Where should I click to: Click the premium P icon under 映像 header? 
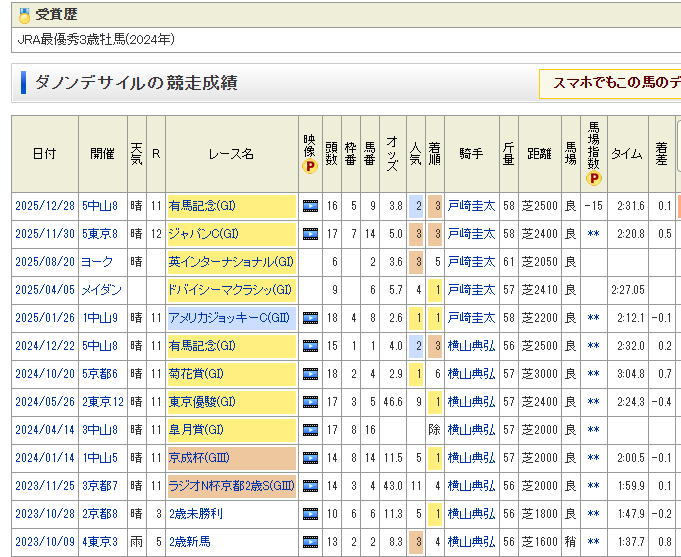pyautogui.click(x=310, y=166)
